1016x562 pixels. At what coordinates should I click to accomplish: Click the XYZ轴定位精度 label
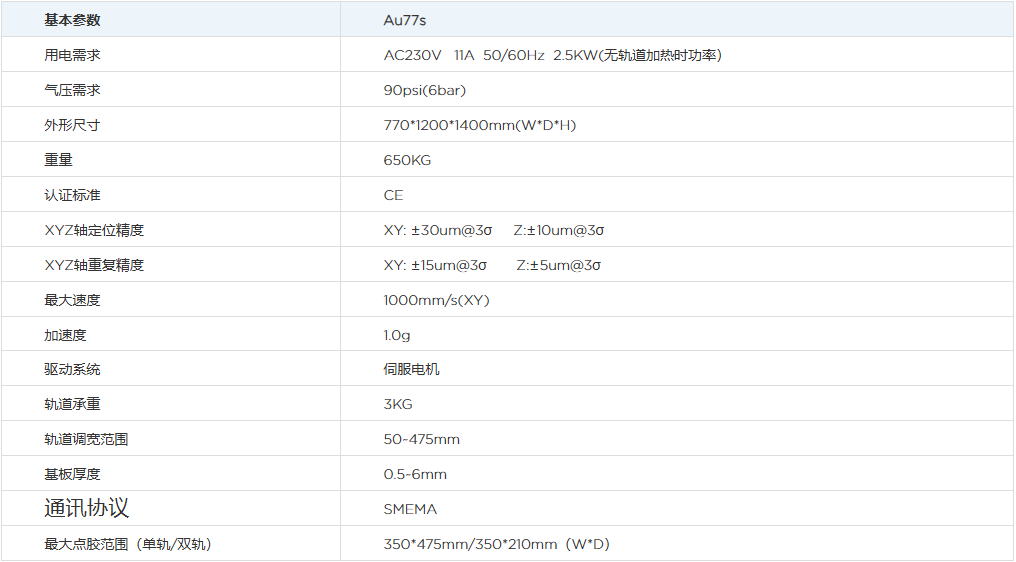[94, 230]
